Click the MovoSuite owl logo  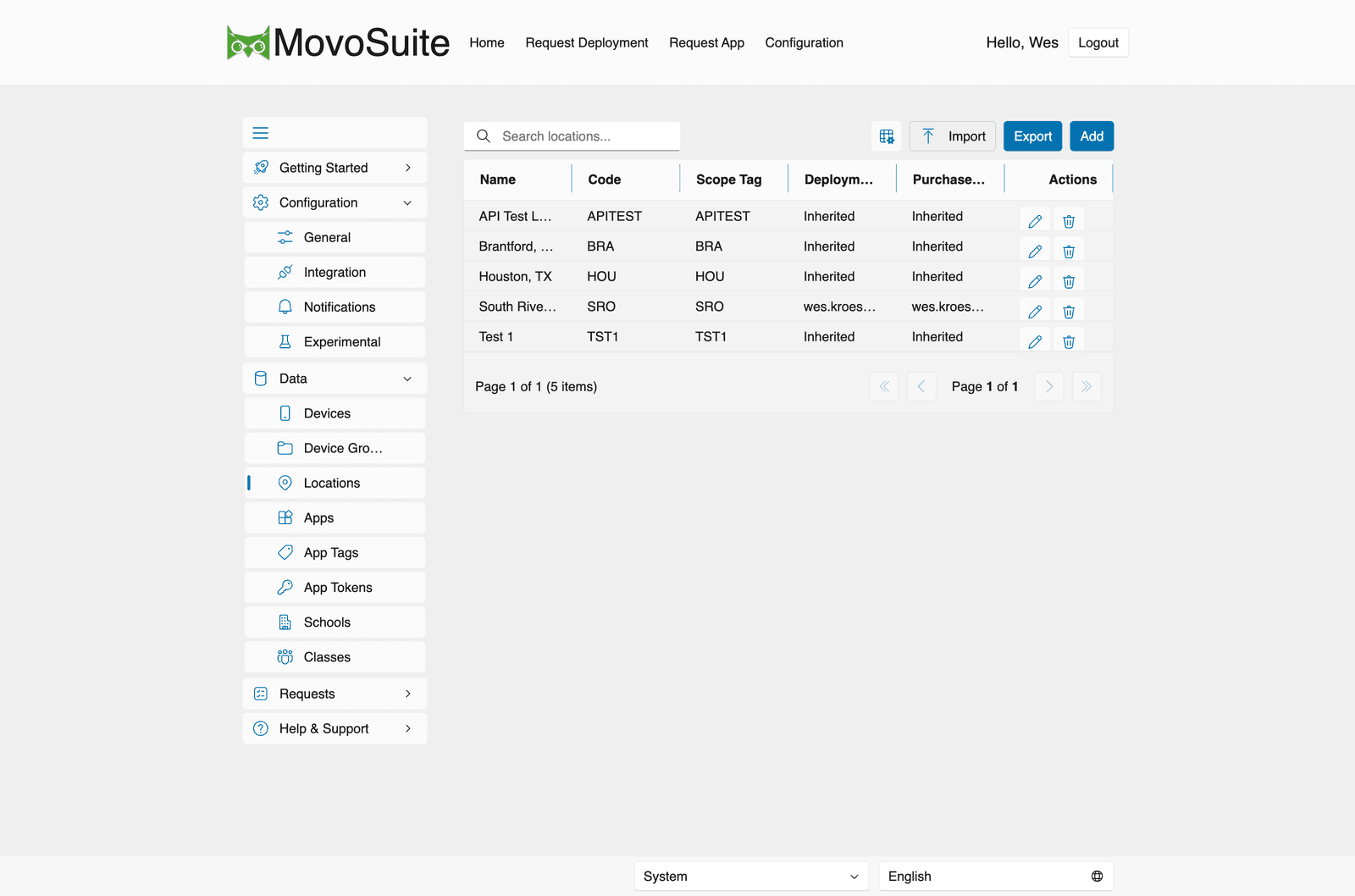[248, 42]
